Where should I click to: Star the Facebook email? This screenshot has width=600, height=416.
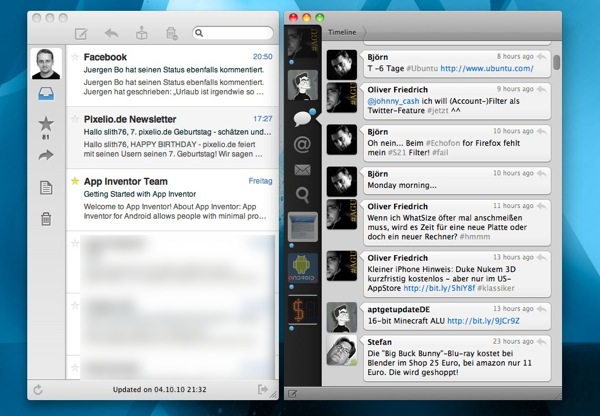(75, 57)
